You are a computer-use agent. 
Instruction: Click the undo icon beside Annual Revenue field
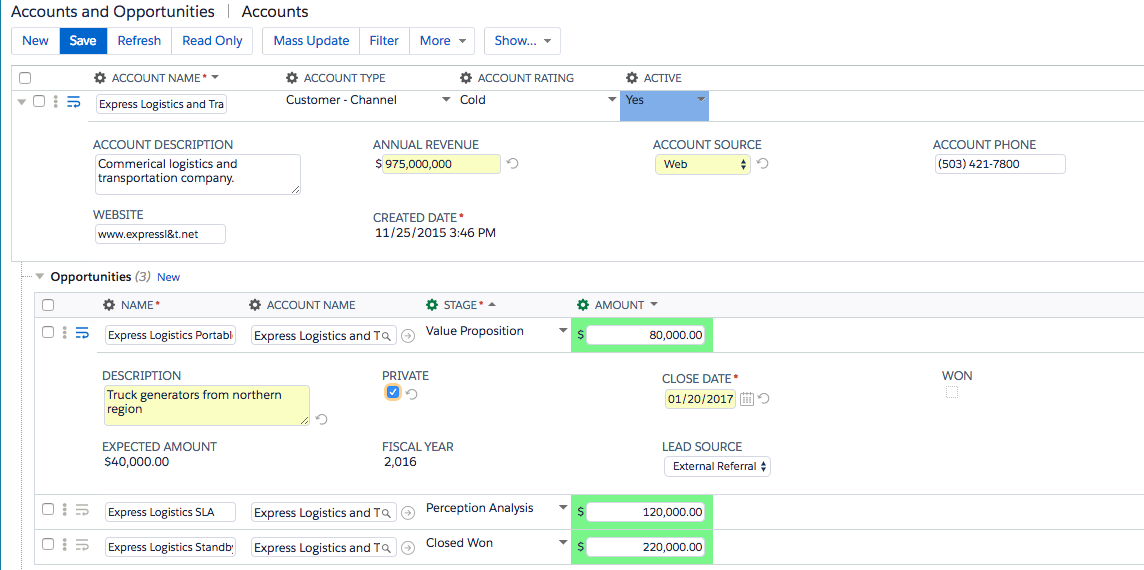(x=513, y=164)
